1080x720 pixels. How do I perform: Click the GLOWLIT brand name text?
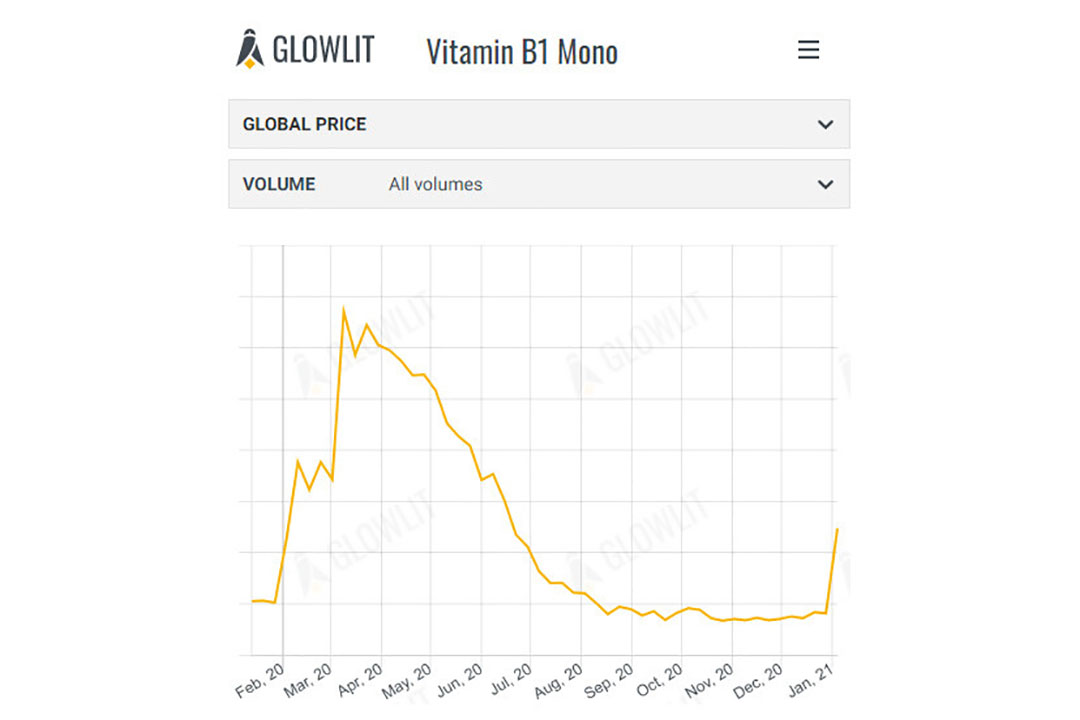coord(323,50)
